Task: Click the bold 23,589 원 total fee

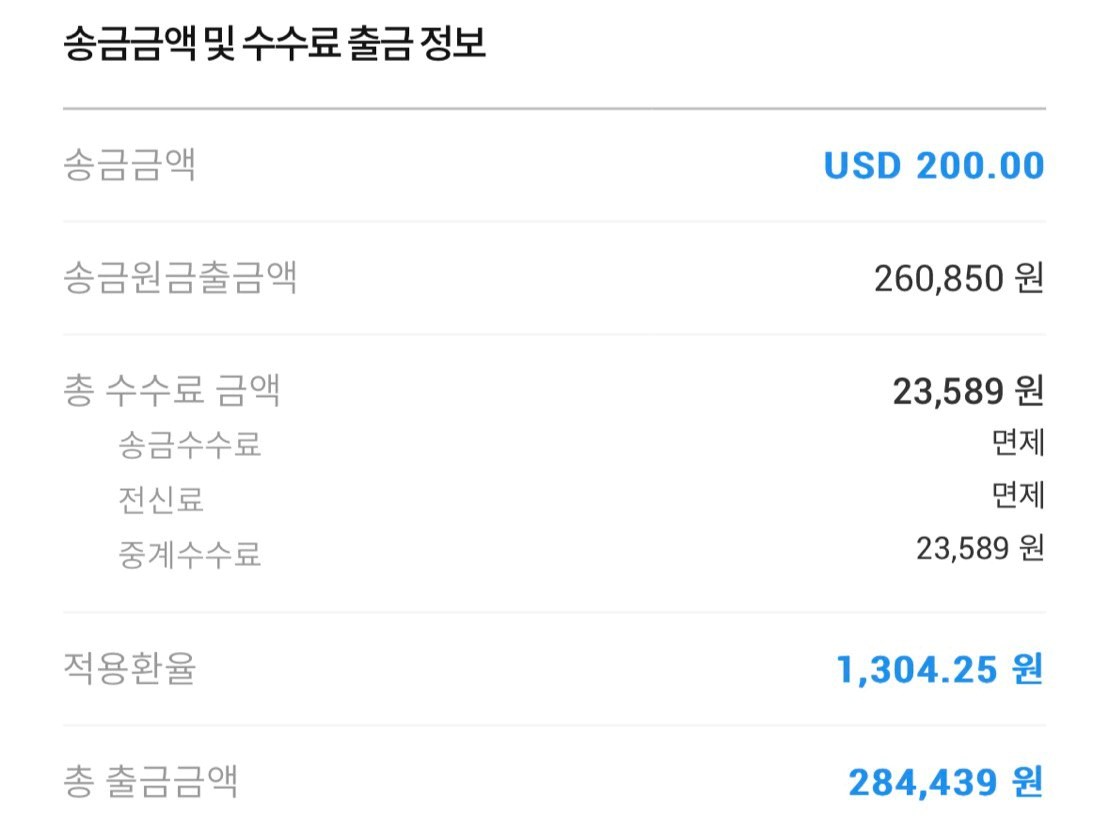Action: point(968,391)
